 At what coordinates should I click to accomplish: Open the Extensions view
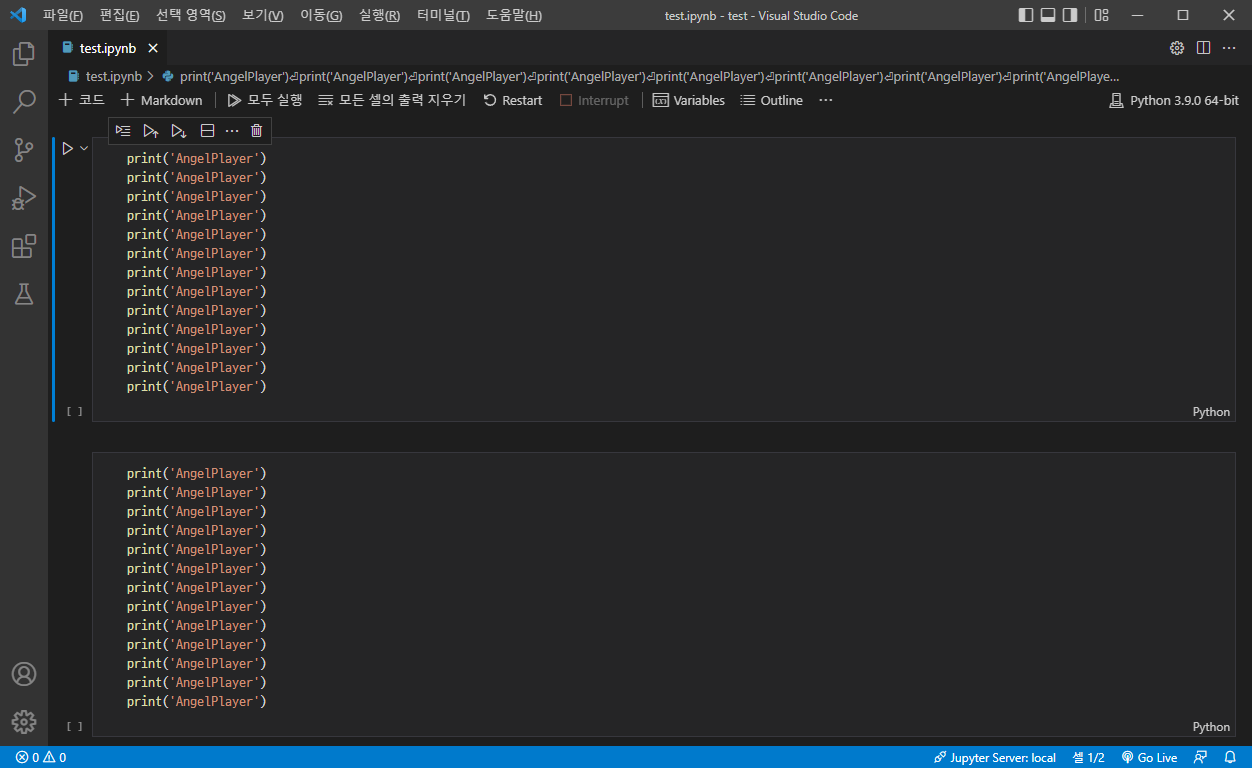(x=24, y=246)
